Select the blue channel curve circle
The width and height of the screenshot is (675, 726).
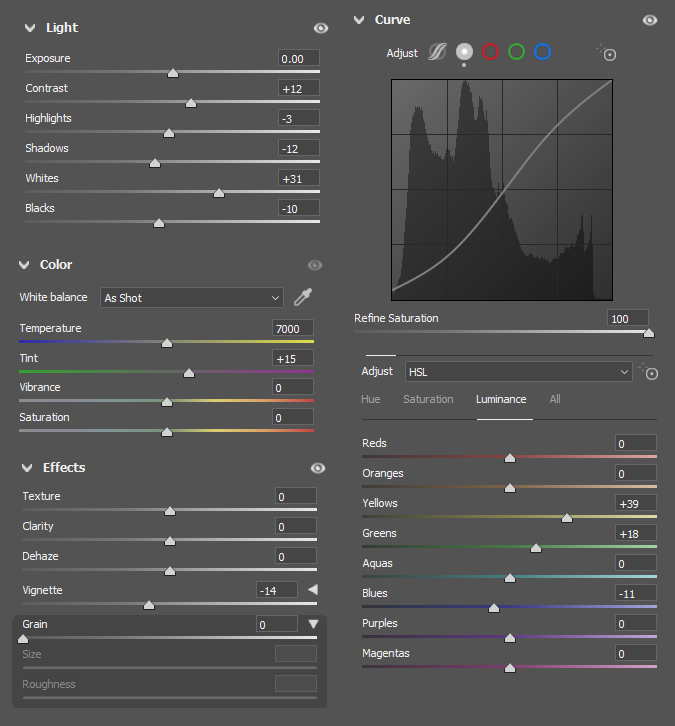pyautogui.click(x=542, y=52)
